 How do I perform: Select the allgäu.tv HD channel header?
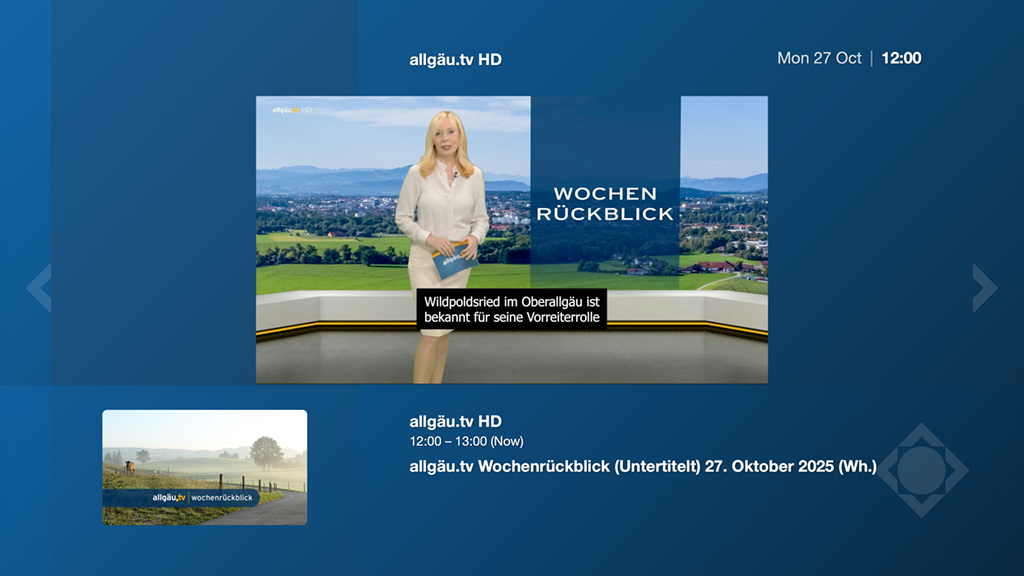[x=454, y=58]
